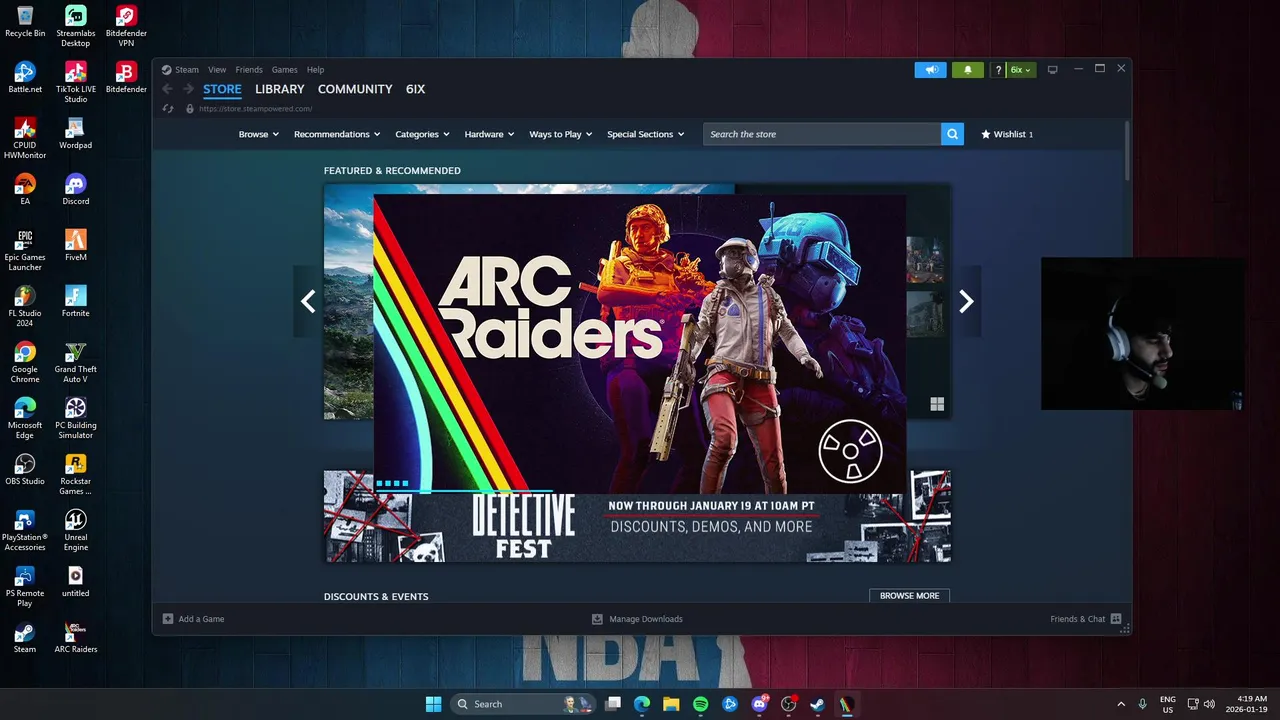Image resolution: width=1280 pixels, height=720 pixels.
Task: Open FiveM desktop icon
Action: coord(75,245)
